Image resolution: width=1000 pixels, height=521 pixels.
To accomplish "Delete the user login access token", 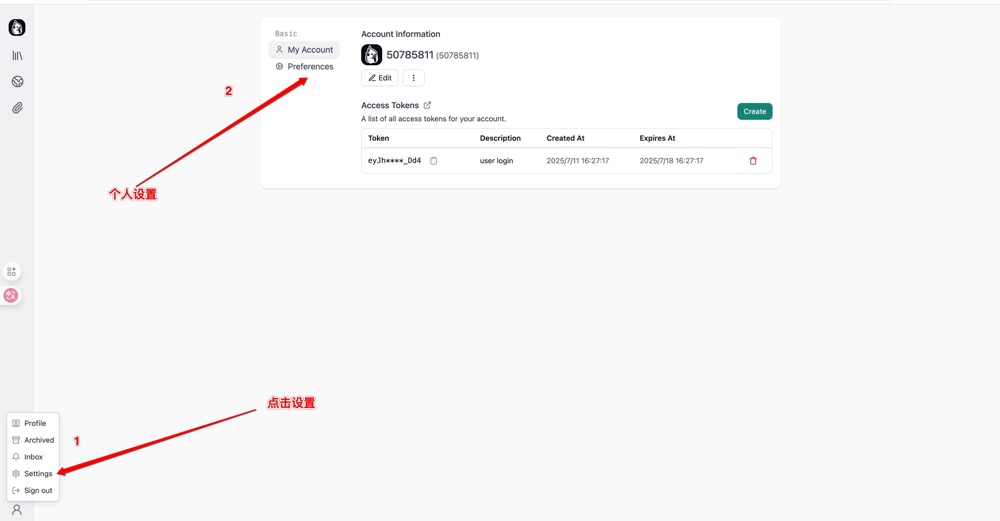I will 753,161.
